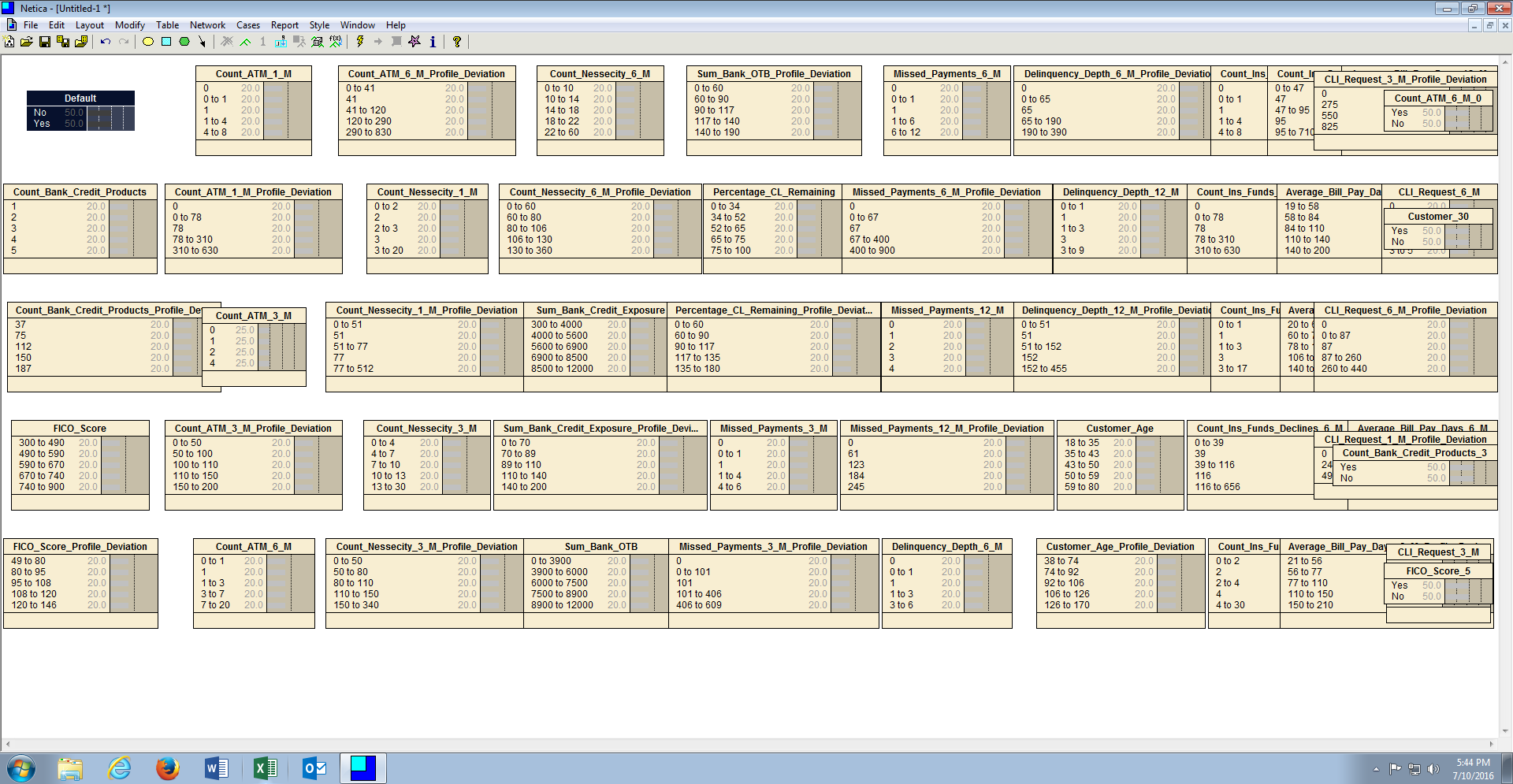The height and width of the screenshot is (784, 1513).
Task: Create a new network with toolbar icon
Action: pyautogui.click(x=9, y=42)
